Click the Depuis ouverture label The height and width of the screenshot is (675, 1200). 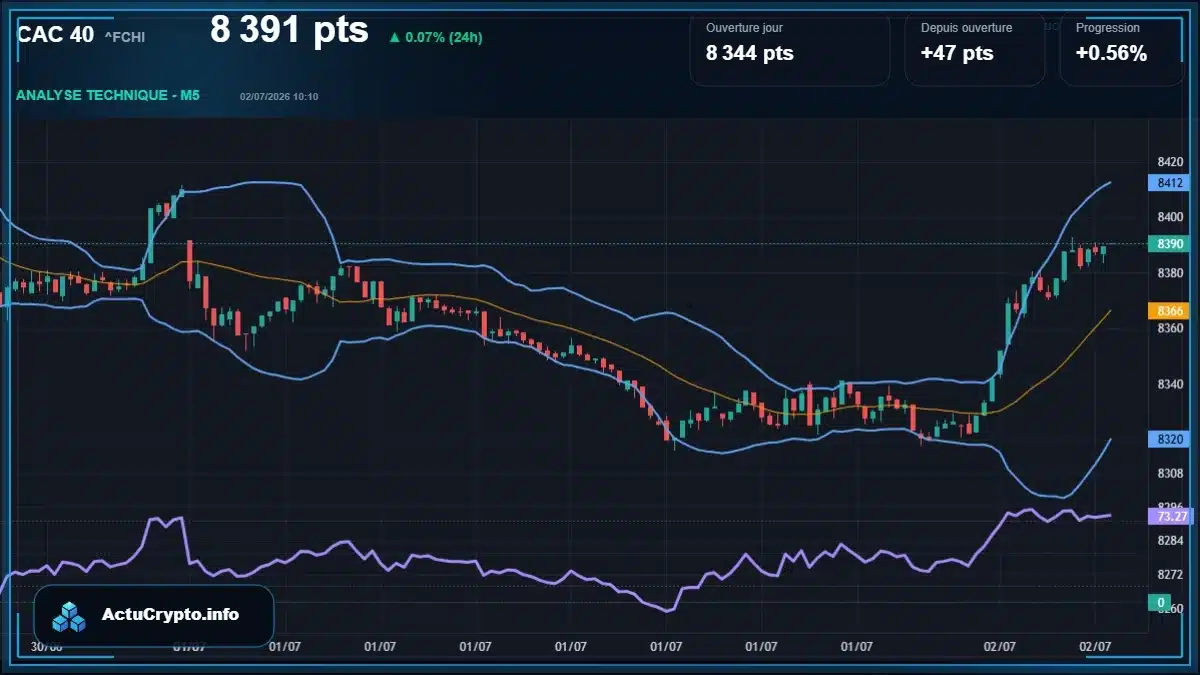[966, 28]
